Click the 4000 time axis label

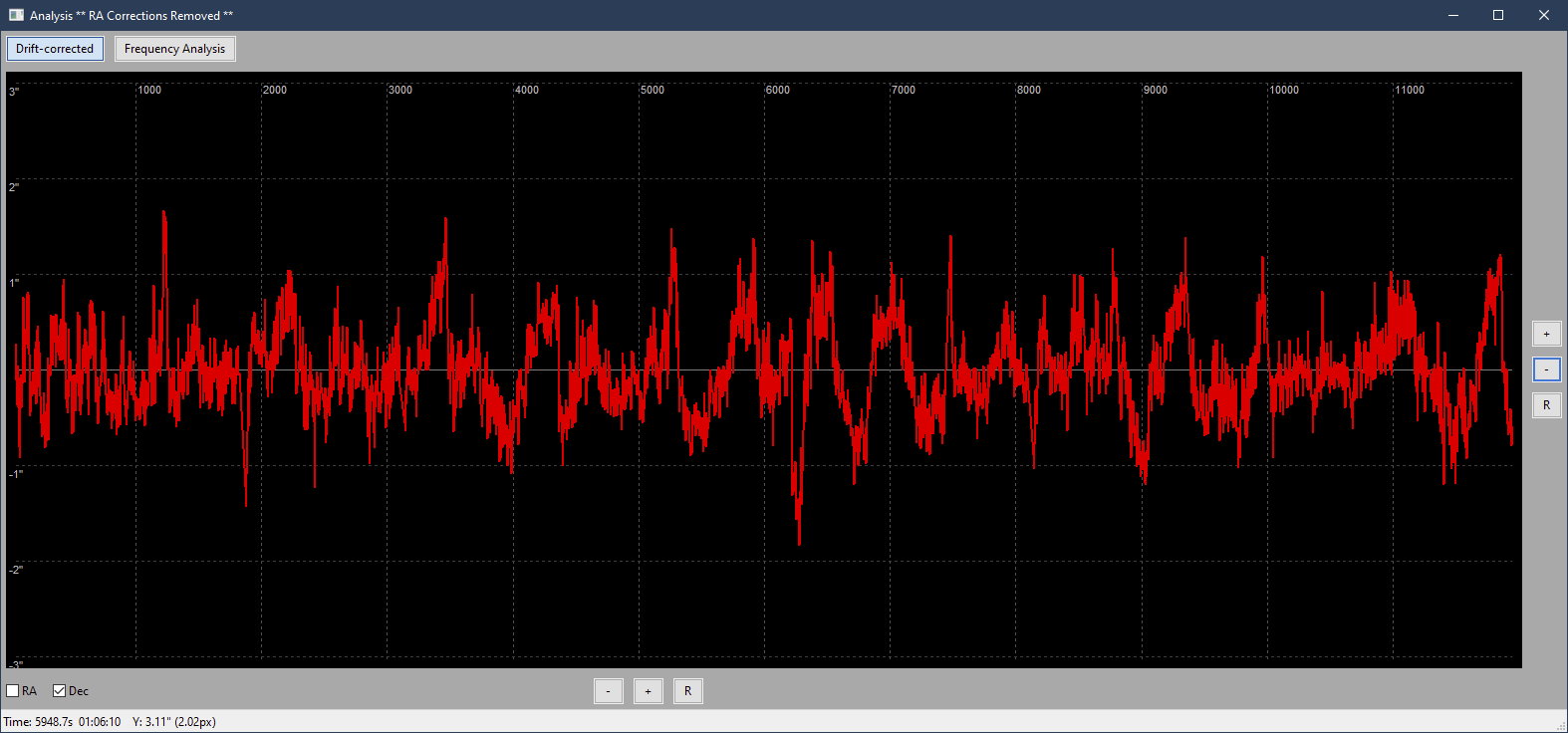[x=527, y=90]
